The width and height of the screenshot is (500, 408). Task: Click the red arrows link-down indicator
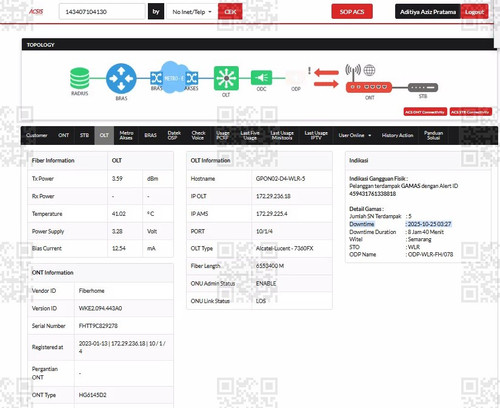click(326, 78)
